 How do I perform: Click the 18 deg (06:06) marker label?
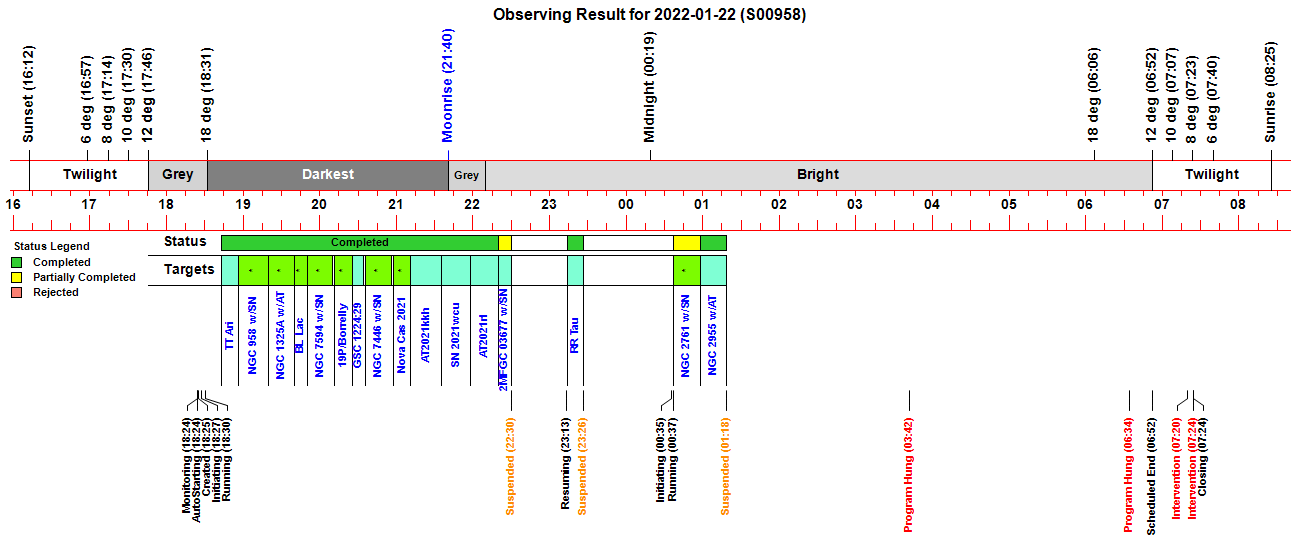[x=1094, y=96]
